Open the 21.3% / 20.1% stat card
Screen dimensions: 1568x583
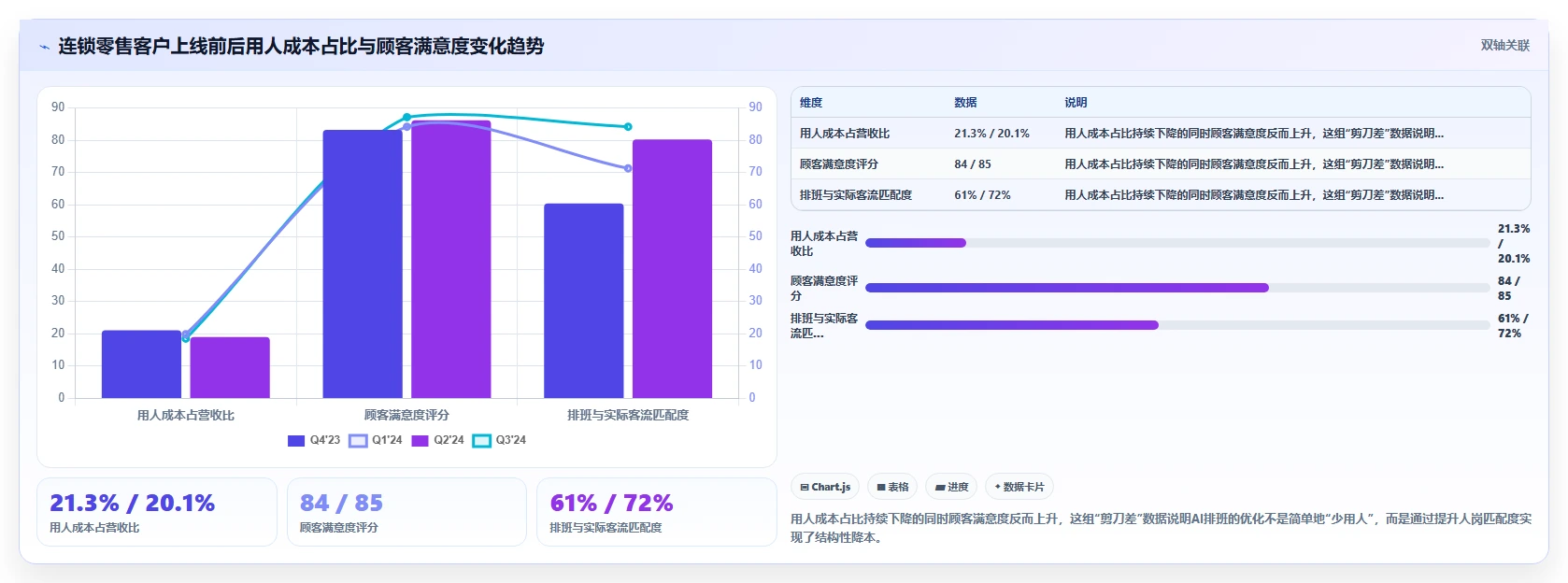(x=157, y=512)
